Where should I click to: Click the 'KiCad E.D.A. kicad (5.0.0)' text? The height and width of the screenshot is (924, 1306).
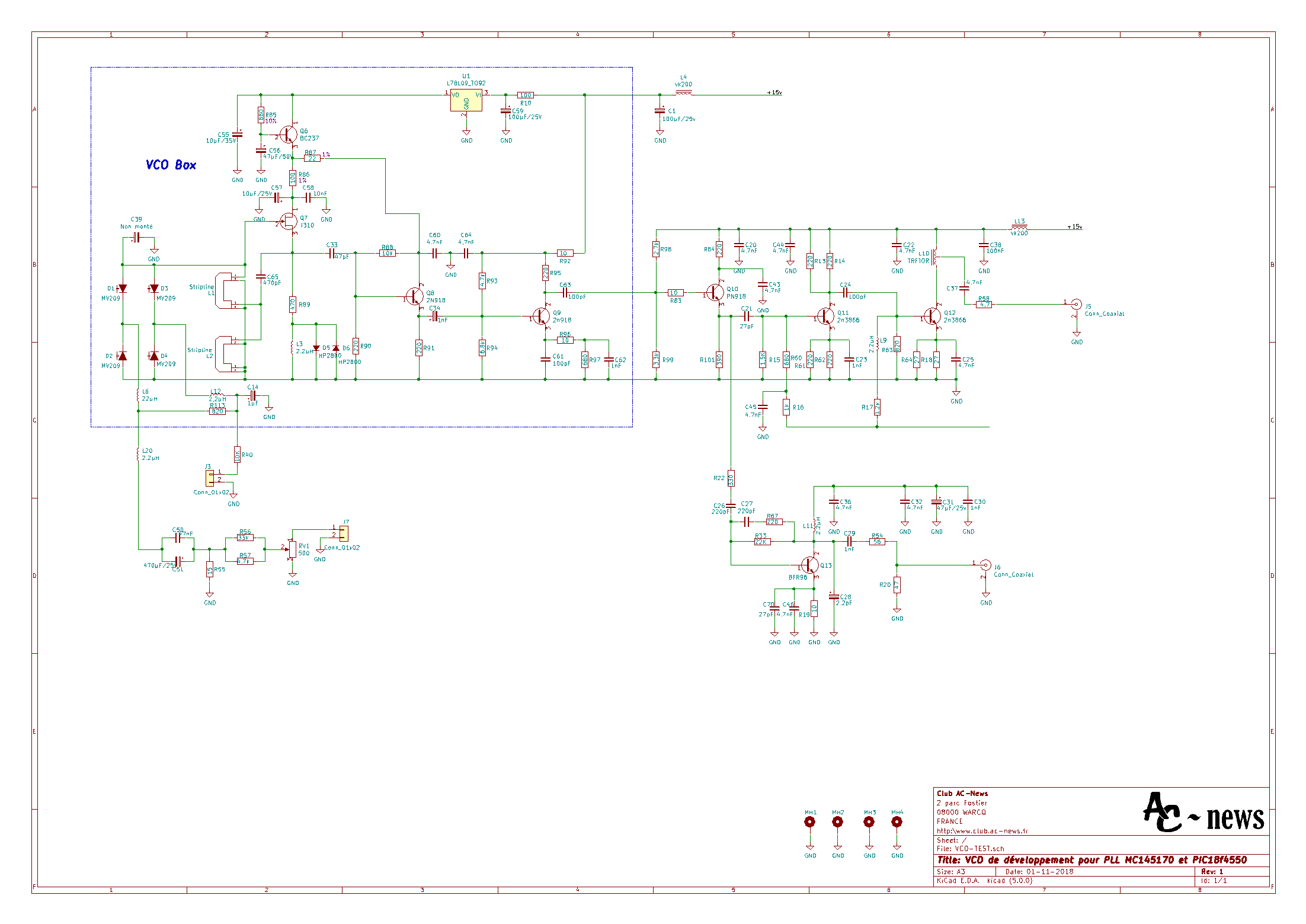[x=984, y=881]
